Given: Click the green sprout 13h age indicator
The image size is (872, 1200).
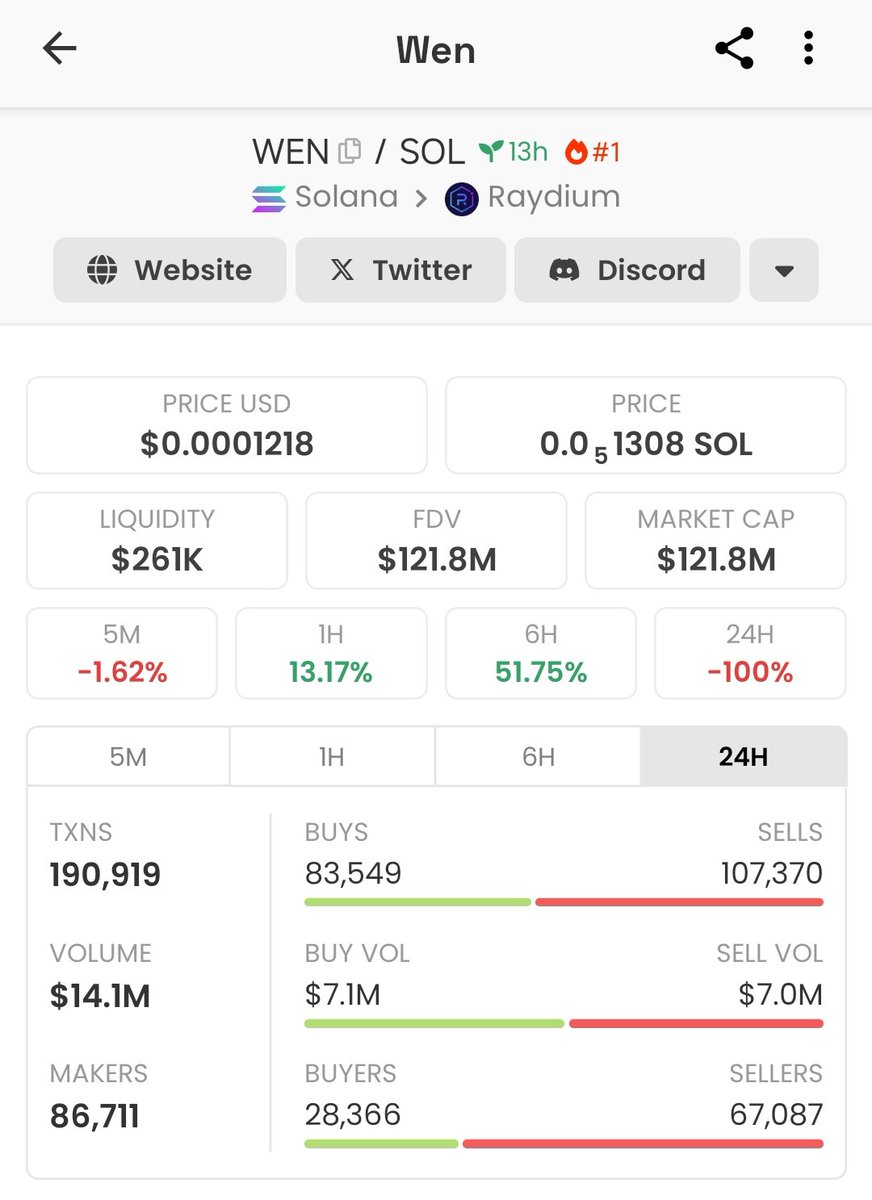Looking at the screenshot, I should pyautogui.click(x=513, y=151).
